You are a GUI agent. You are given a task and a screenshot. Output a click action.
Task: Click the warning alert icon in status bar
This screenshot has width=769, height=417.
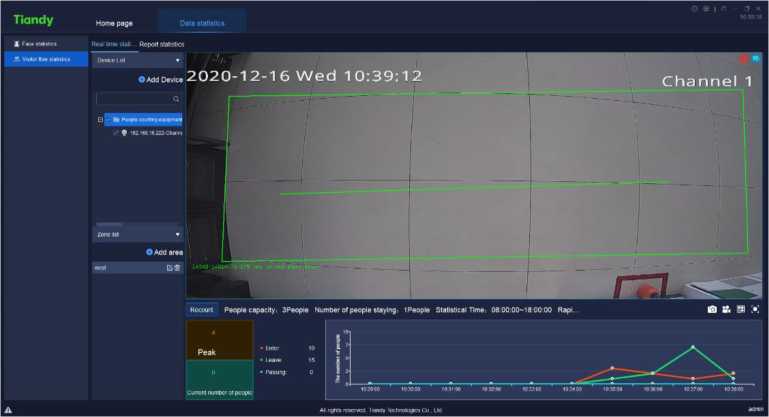(x=8, y=410)
